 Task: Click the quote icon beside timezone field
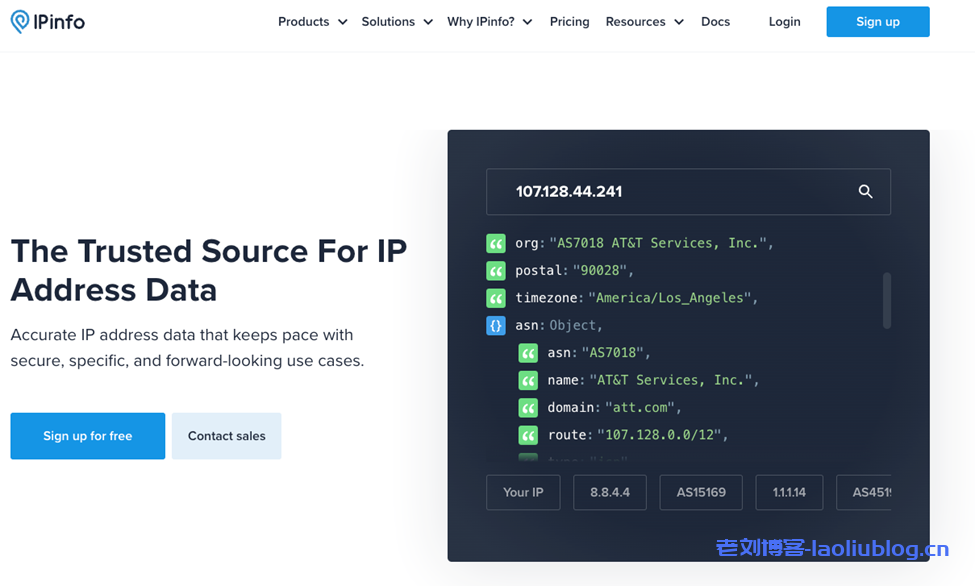click(496, 298)
